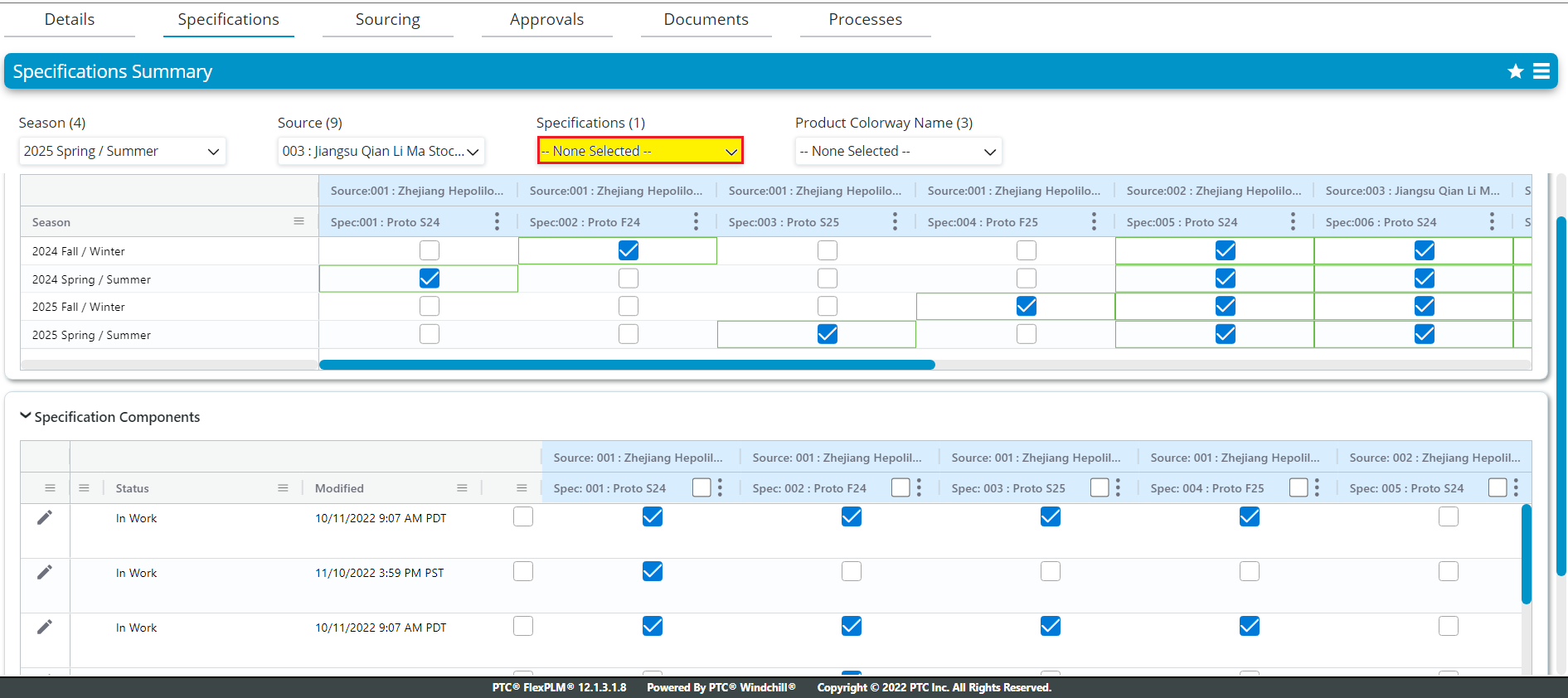Open Modified column menu icon

coord(462,488)
